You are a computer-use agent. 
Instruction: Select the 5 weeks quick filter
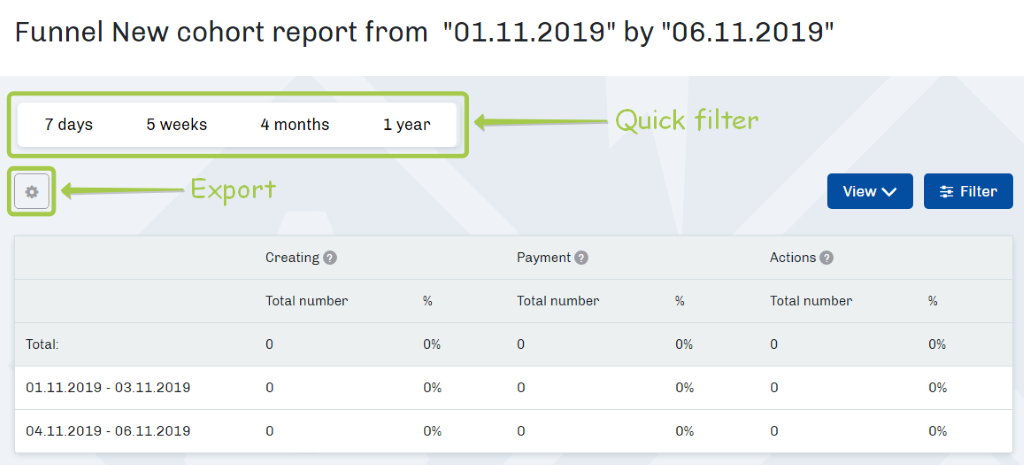point(176,124)
